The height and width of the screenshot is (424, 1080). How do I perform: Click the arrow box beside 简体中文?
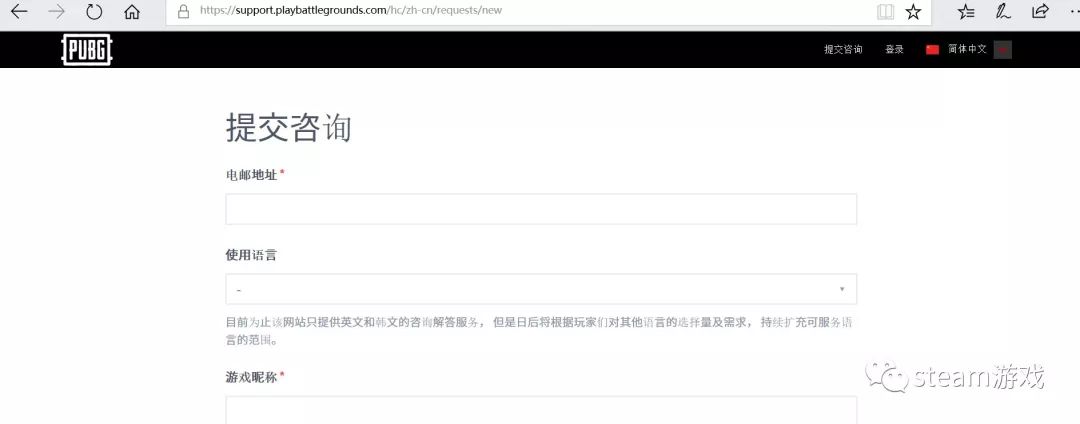coord(1002,50)
